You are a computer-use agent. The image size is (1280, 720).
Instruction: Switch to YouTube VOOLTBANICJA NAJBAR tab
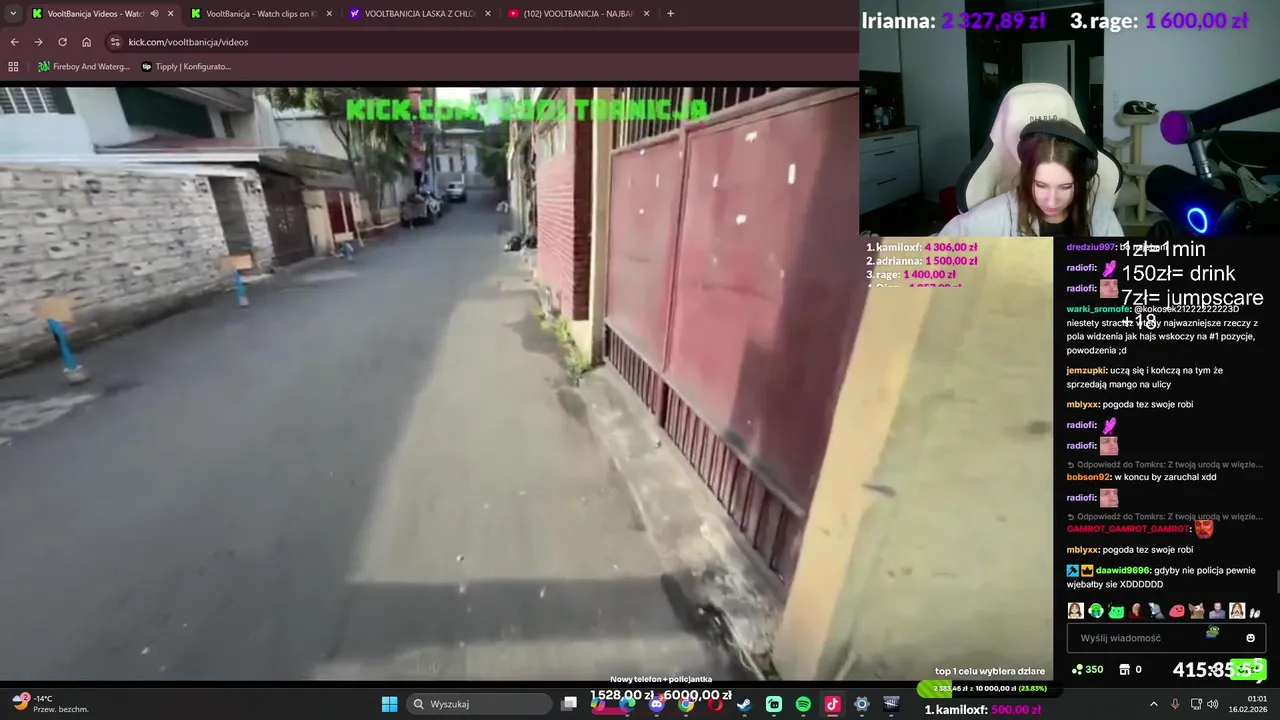point(578,14)
